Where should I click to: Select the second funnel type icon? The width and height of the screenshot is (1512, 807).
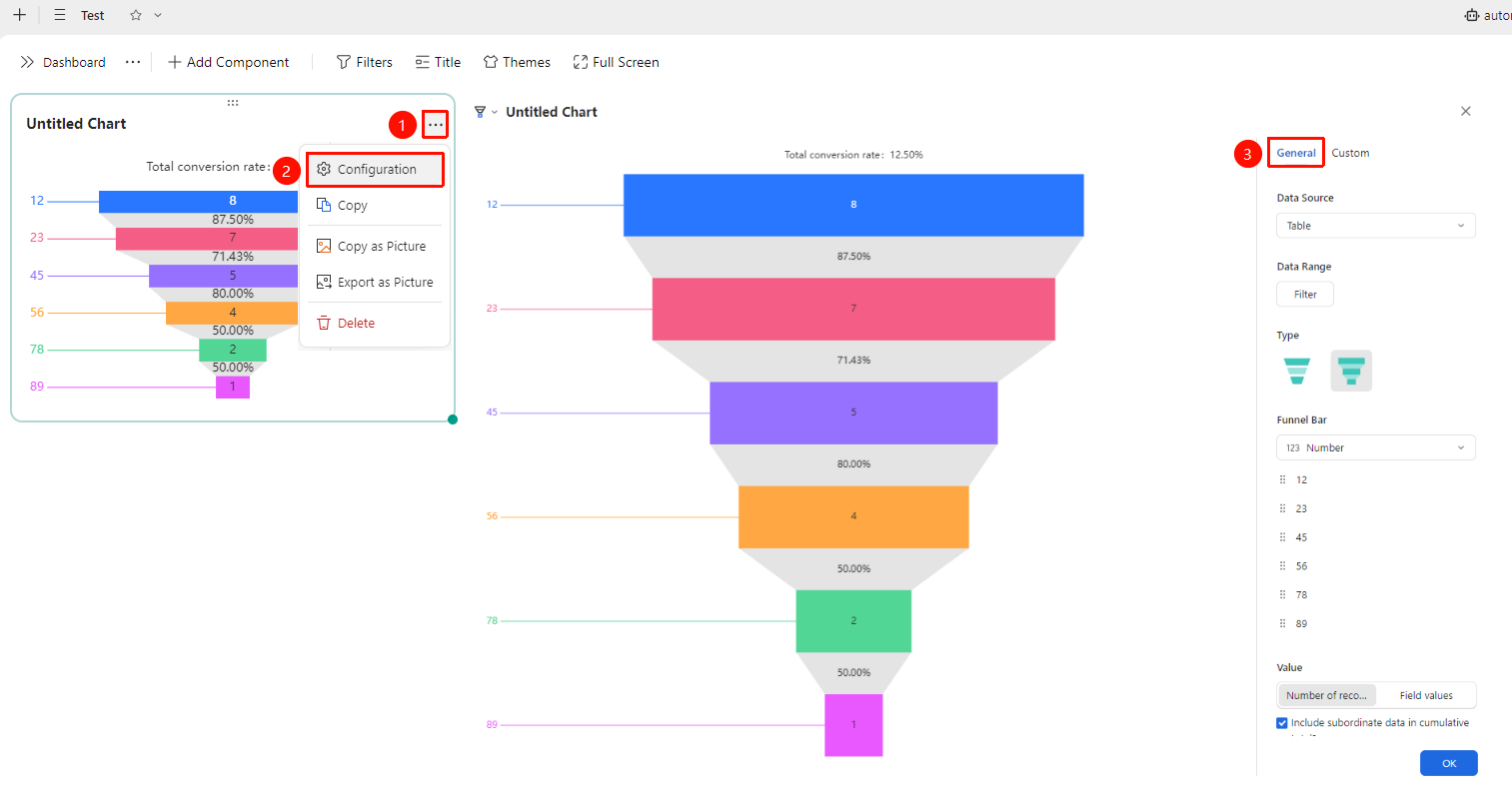point(1351,371)
